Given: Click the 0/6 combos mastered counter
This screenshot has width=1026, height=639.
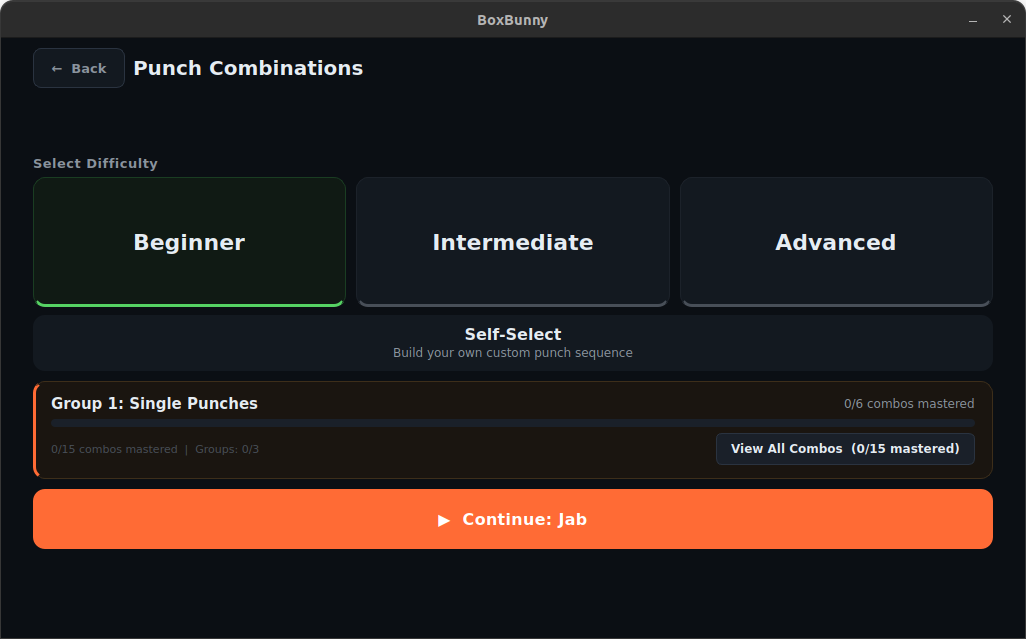Looking at the screenshot, I should pos(908,404).
